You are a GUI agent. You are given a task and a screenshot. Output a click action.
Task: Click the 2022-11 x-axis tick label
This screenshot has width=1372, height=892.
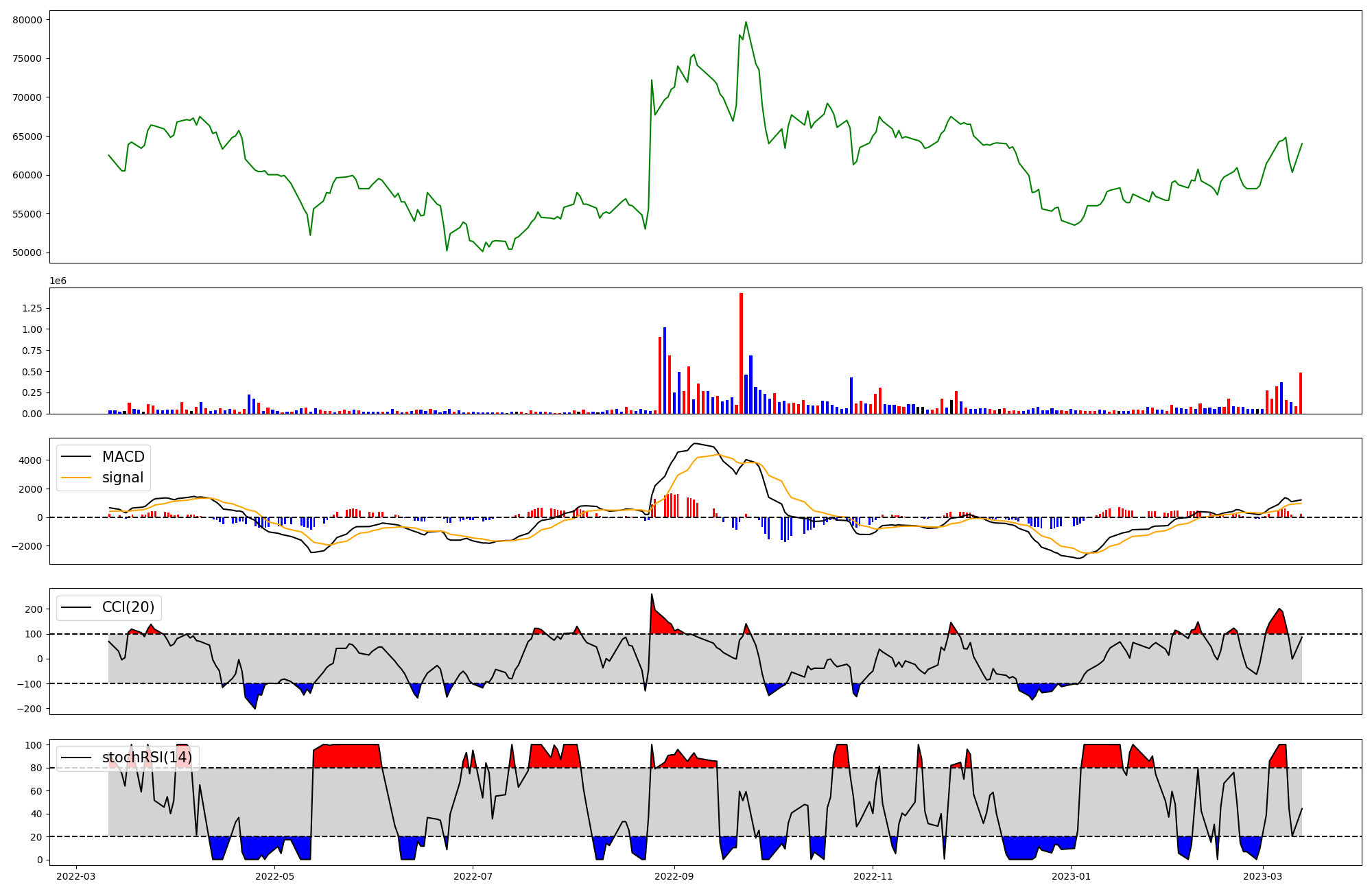(873, 876)
